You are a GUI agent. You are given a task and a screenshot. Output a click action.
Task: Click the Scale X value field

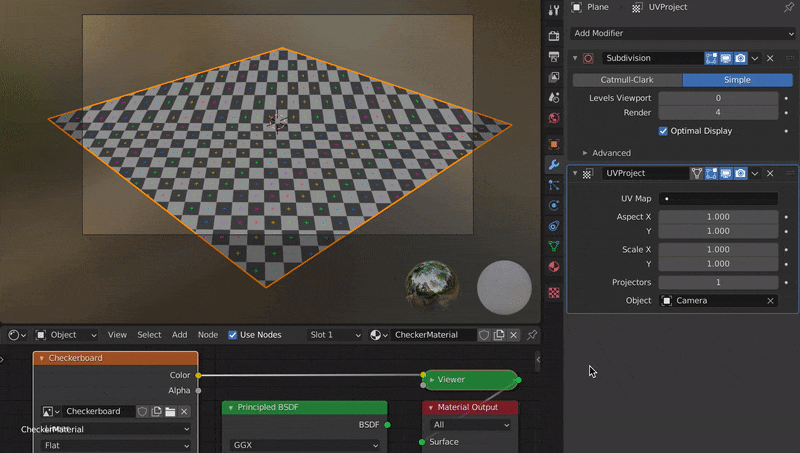718,249
